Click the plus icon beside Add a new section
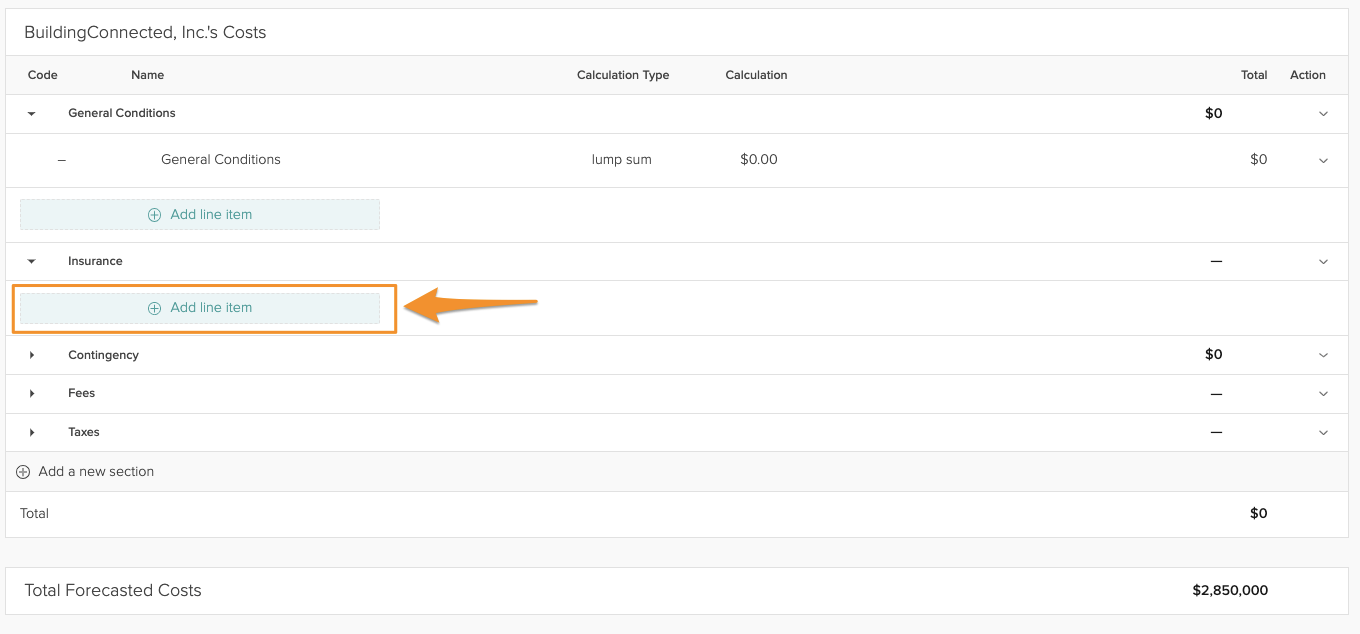The image size is (1360, 634). 23,472
